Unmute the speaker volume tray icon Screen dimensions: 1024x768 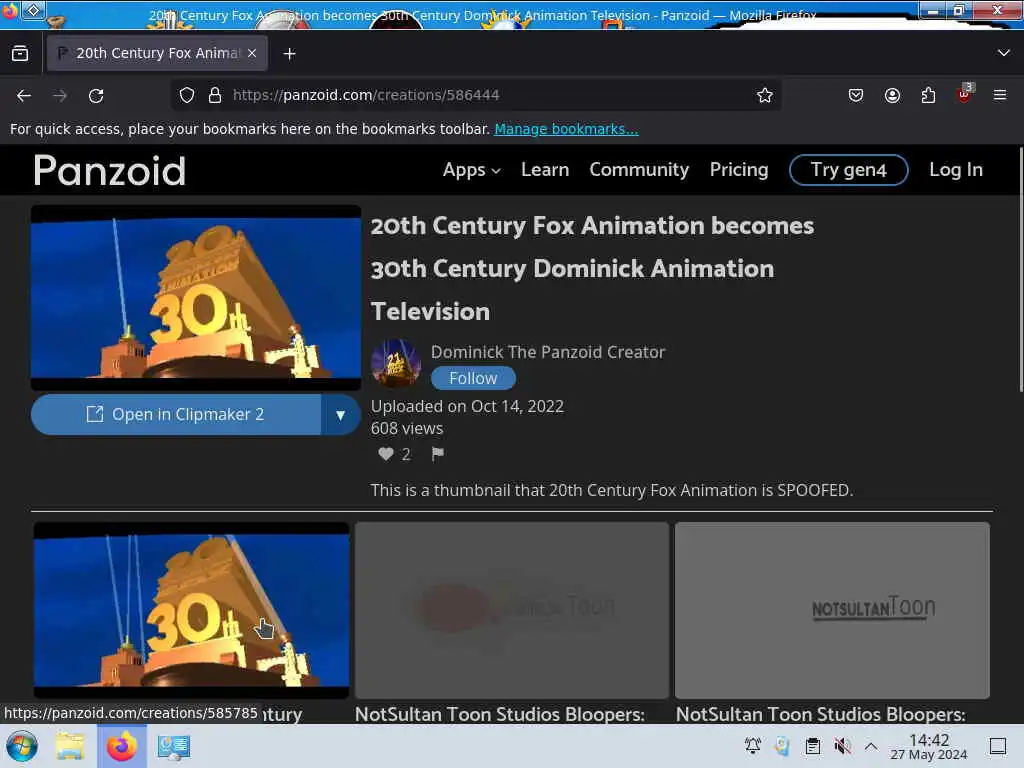pyautogui.click(x=842, y=746)
